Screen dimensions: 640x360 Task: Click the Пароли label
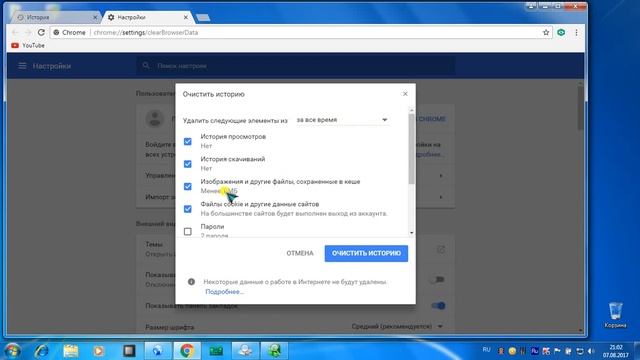pyautogui.click(x=212, y=226)
